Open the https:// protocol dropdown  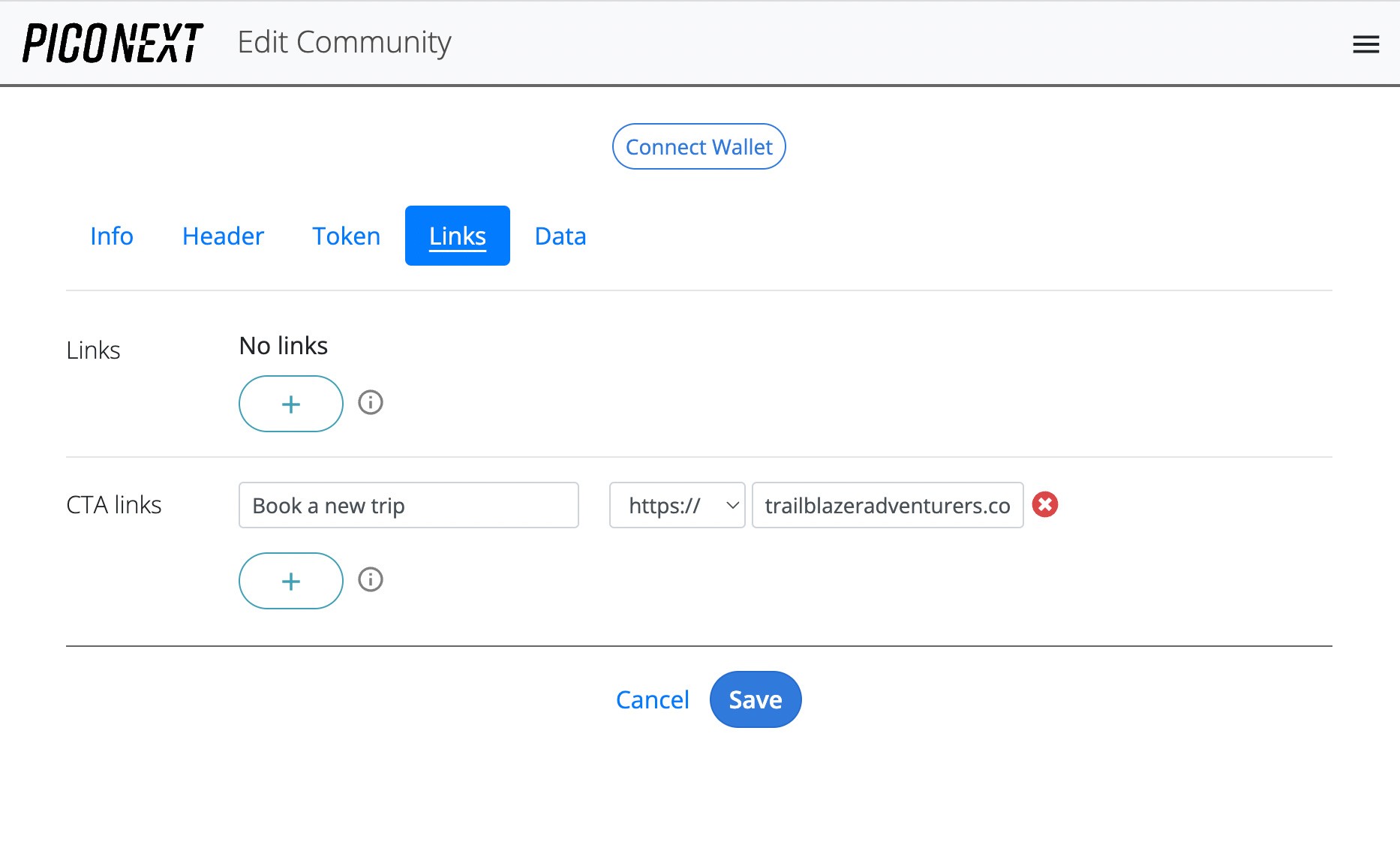tap(676, 505)
